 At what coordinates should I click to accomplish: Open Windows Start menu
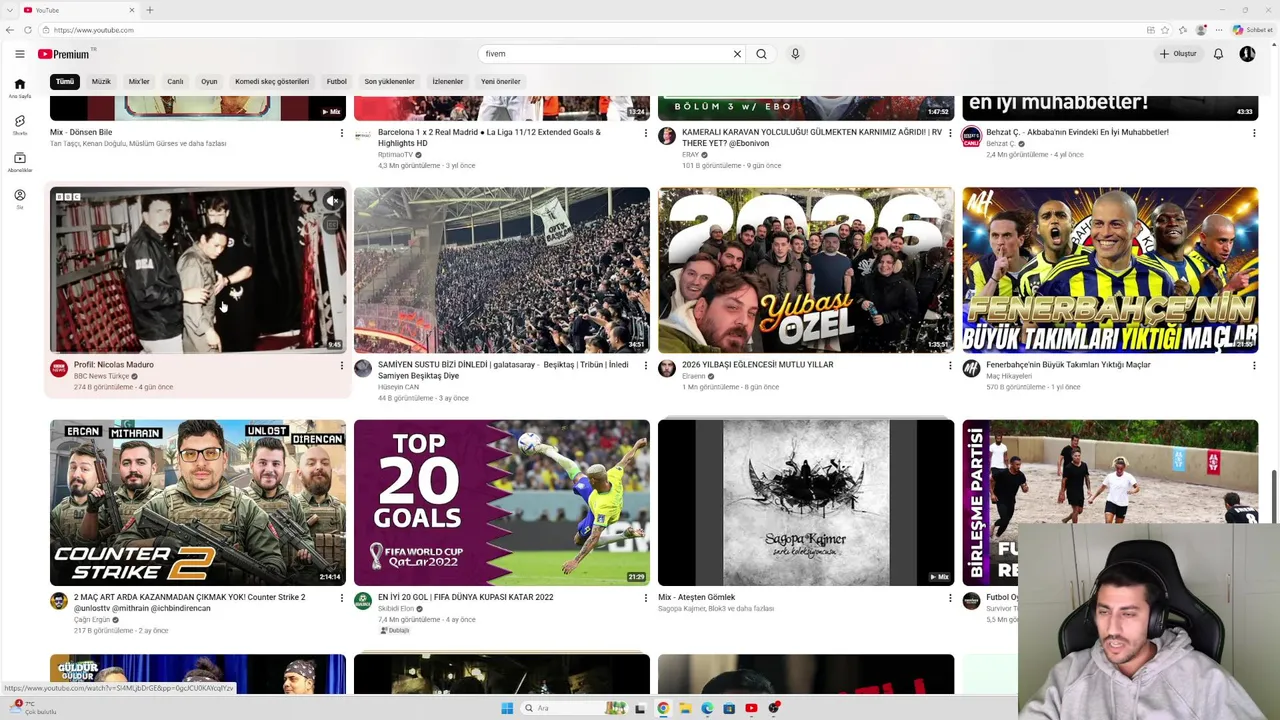(x=507, y=708)
